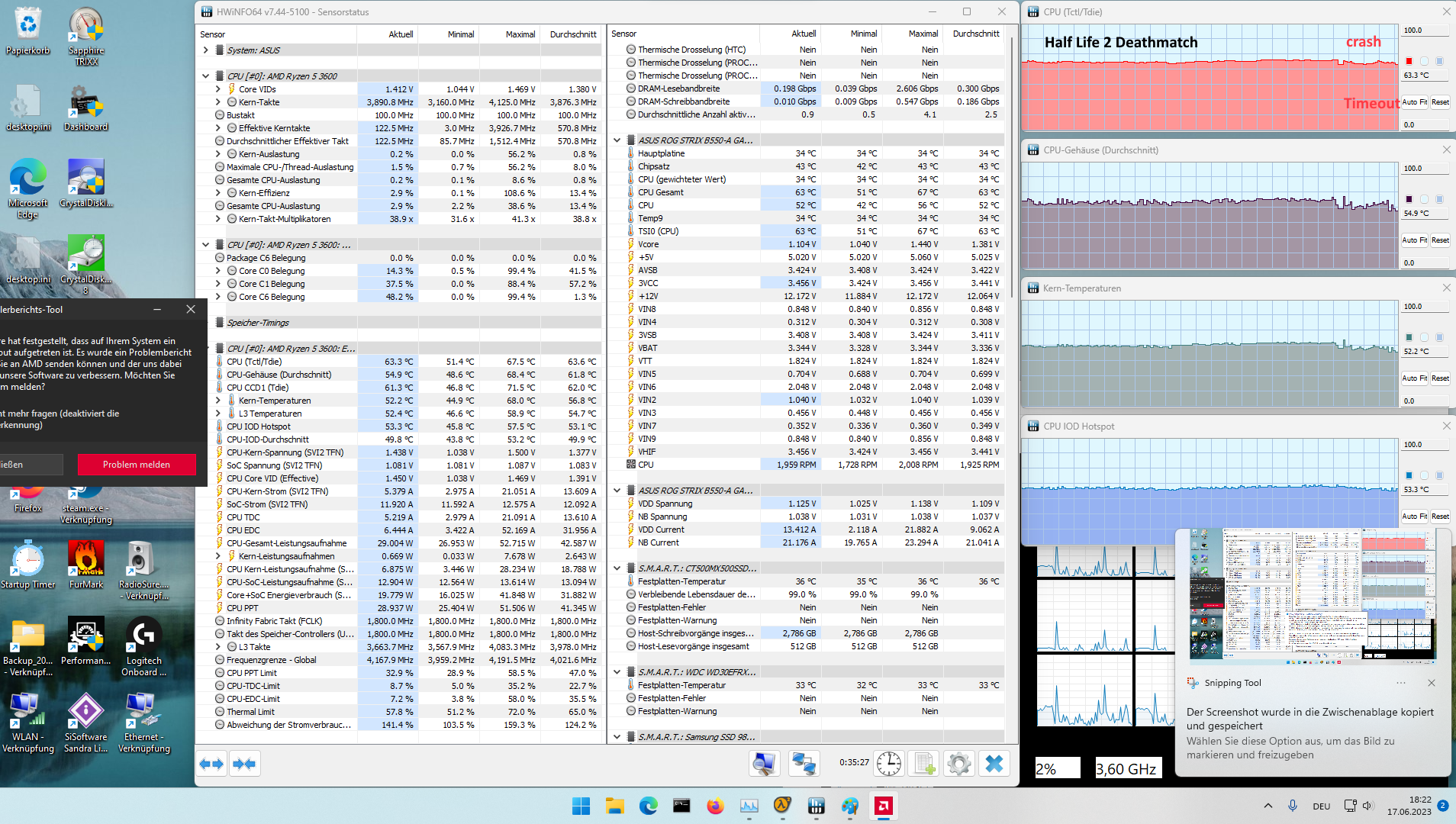This screenshot has height=824, width=1456.
Task: Select the Chipsatz temperature row
Action: coord(807,166)
